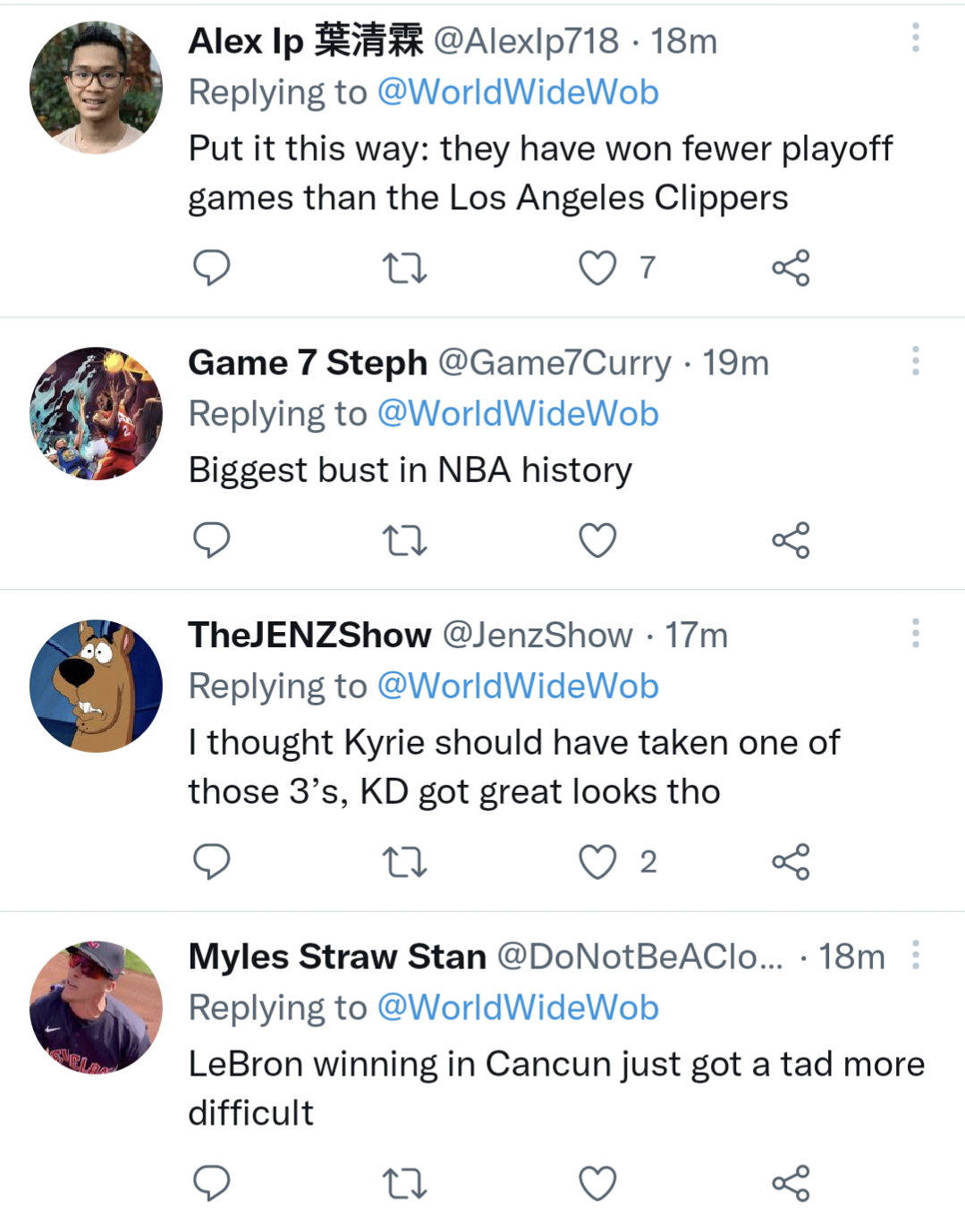The image size is (965, 1232).
Task: Reply to Alex Ip's tweet
Action: click(212, 267)
